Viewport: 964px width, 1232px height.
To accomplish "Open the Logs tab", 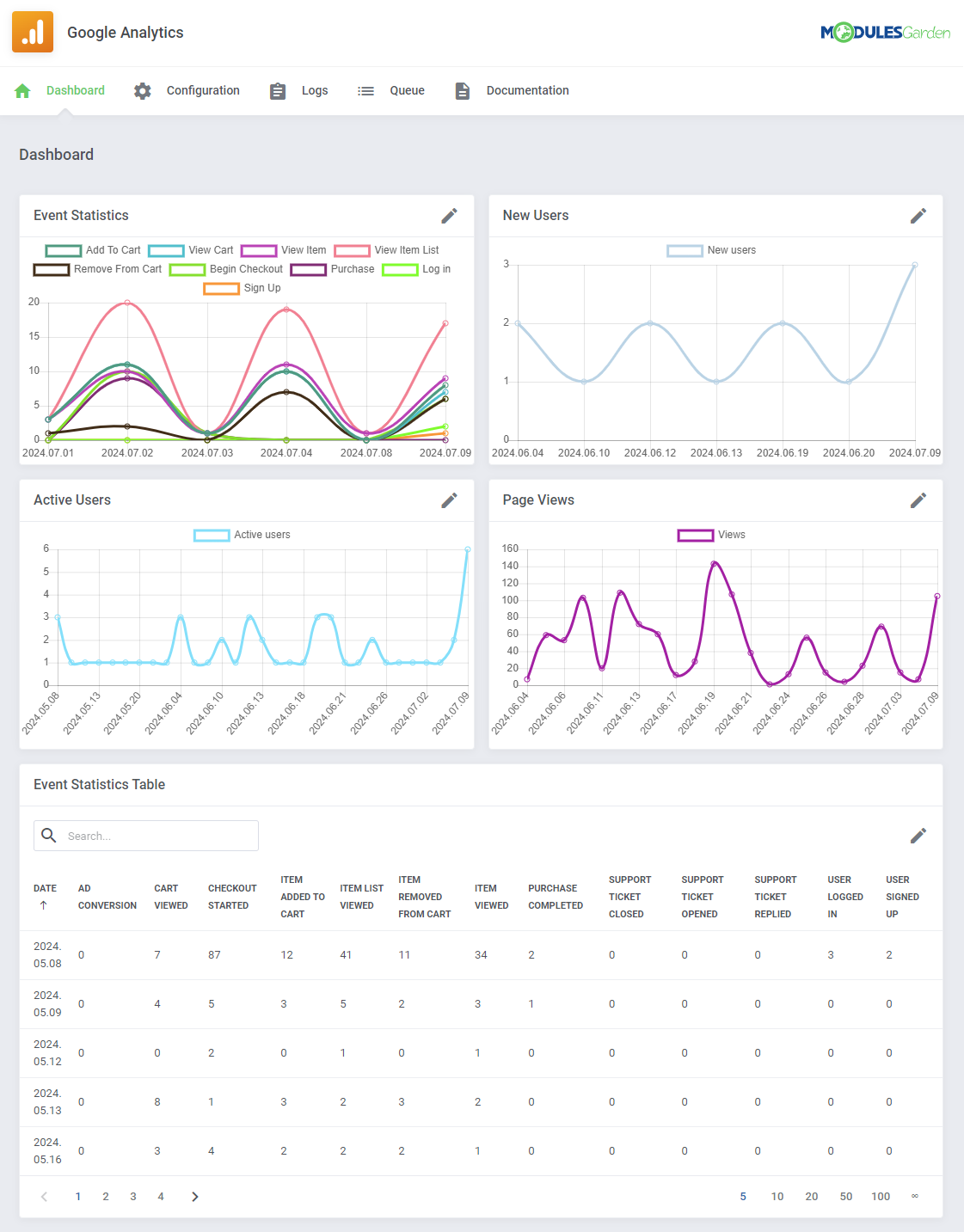I will pos(315,90).
